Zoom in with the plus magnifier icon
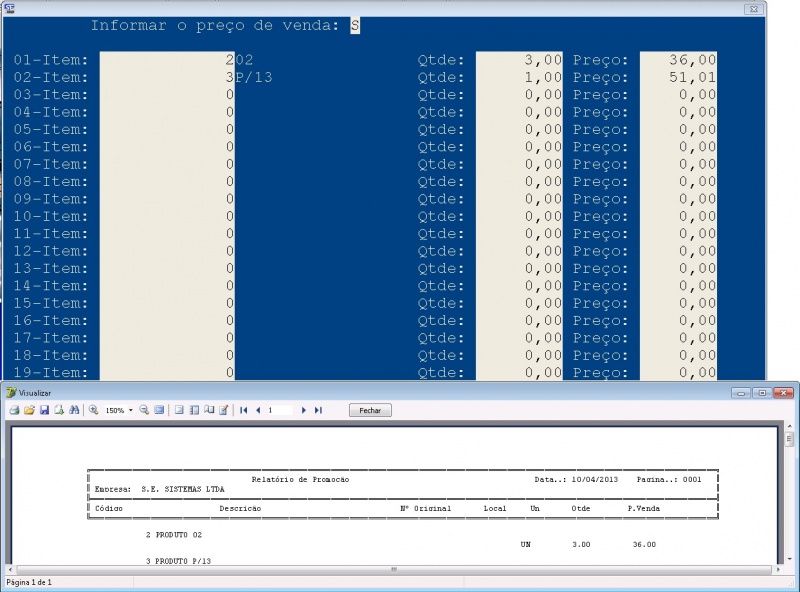The image size is (800, 592). point(93,410)
